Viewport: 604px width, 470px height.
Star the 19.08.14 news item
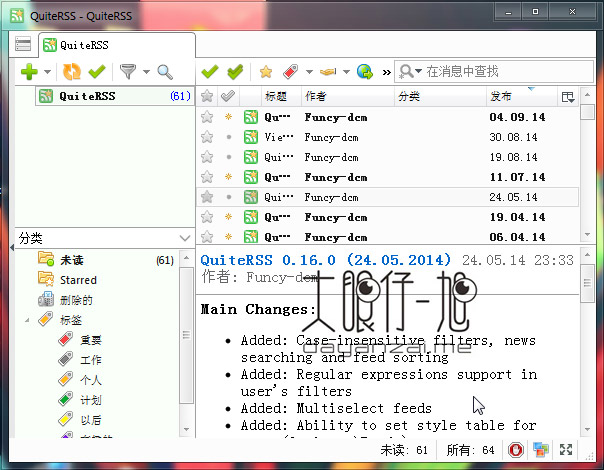[x=207, y=157]
